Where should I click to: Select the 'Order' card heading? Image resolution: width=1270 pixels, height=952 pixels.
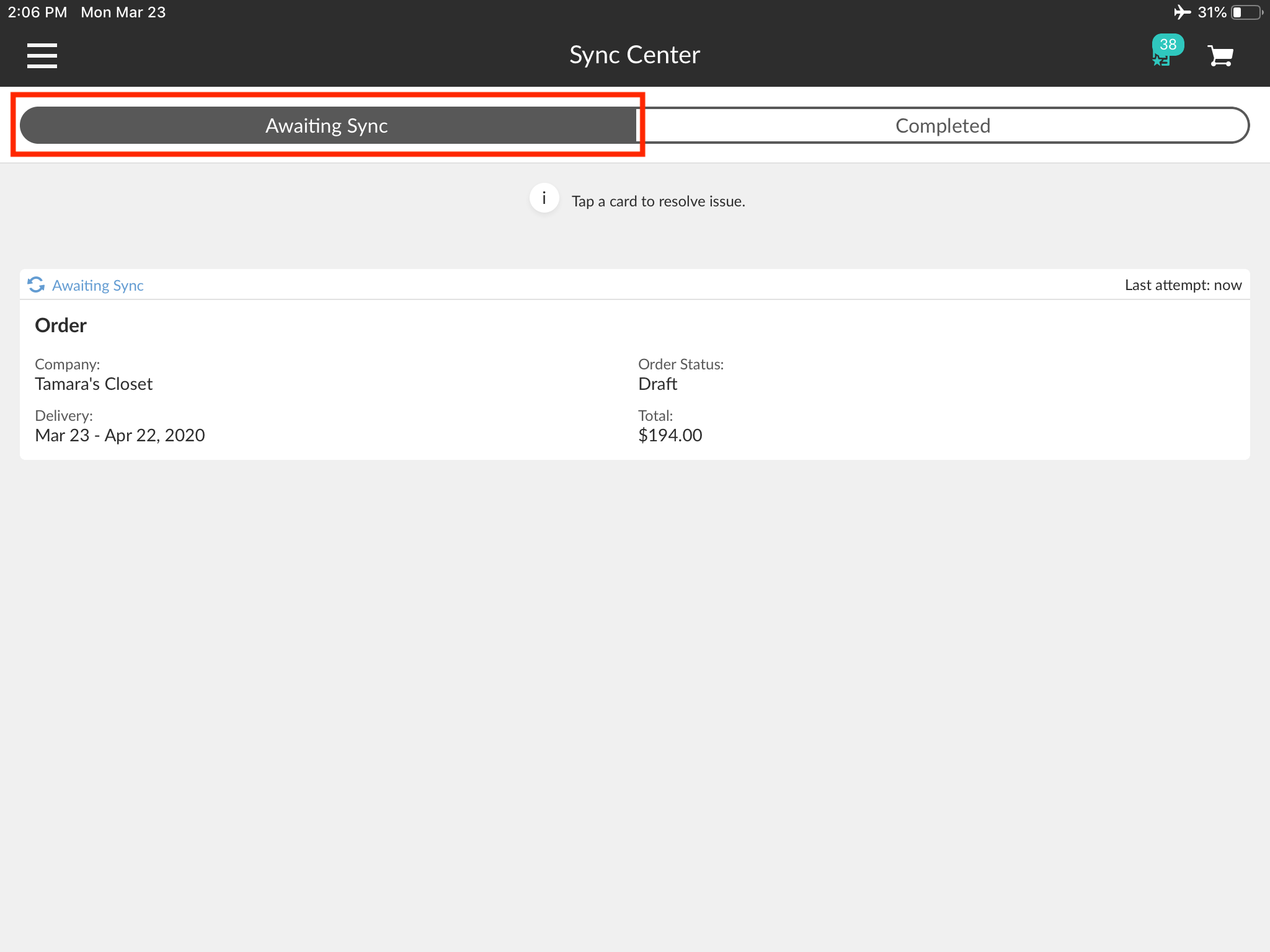click(x=61, y=325)
